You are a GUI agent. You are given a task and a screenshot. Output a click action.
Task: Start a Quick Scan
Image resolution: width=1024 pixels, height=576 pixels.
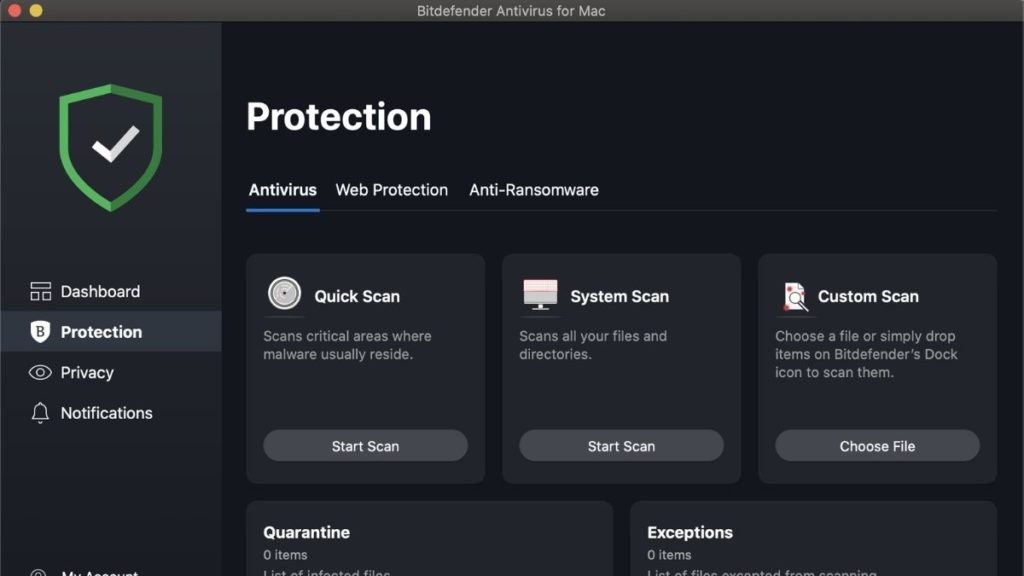coord(365,446)
